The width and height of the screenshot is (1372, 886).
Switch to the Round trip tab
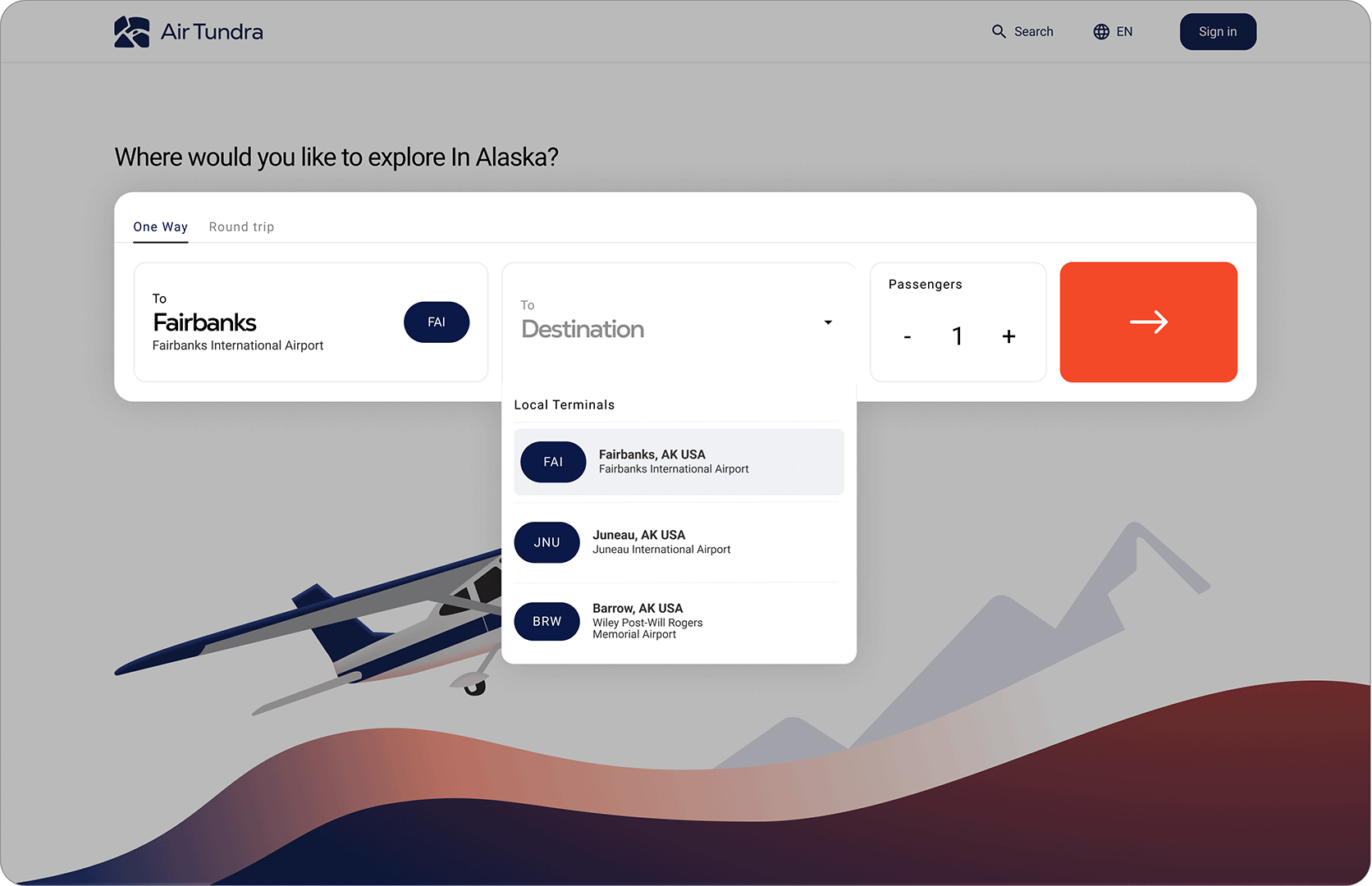pos(241,227)
